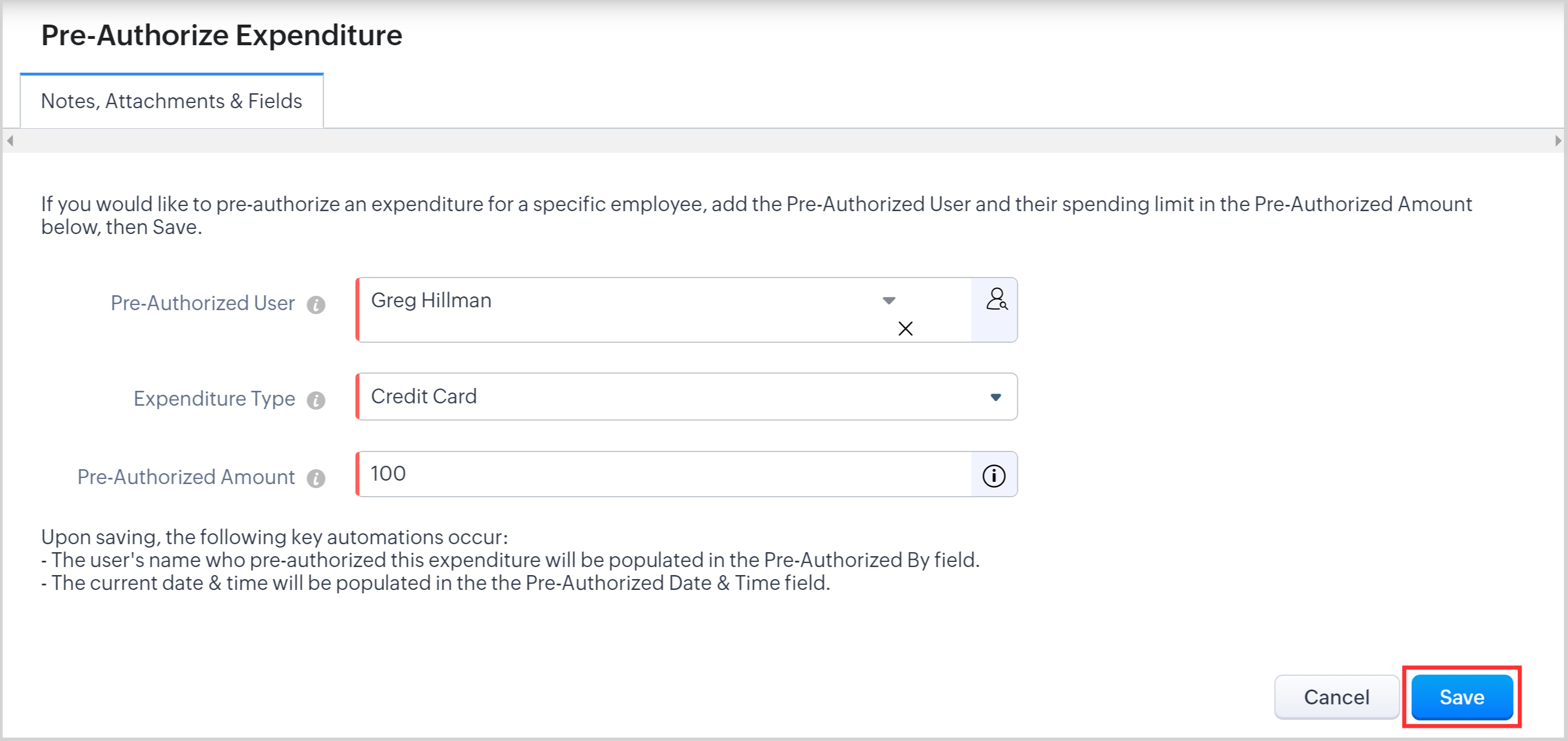This screenshot has width=1568, height=741.
Task: Click the circled info icon in amount field
Action: tap(993, 475)
